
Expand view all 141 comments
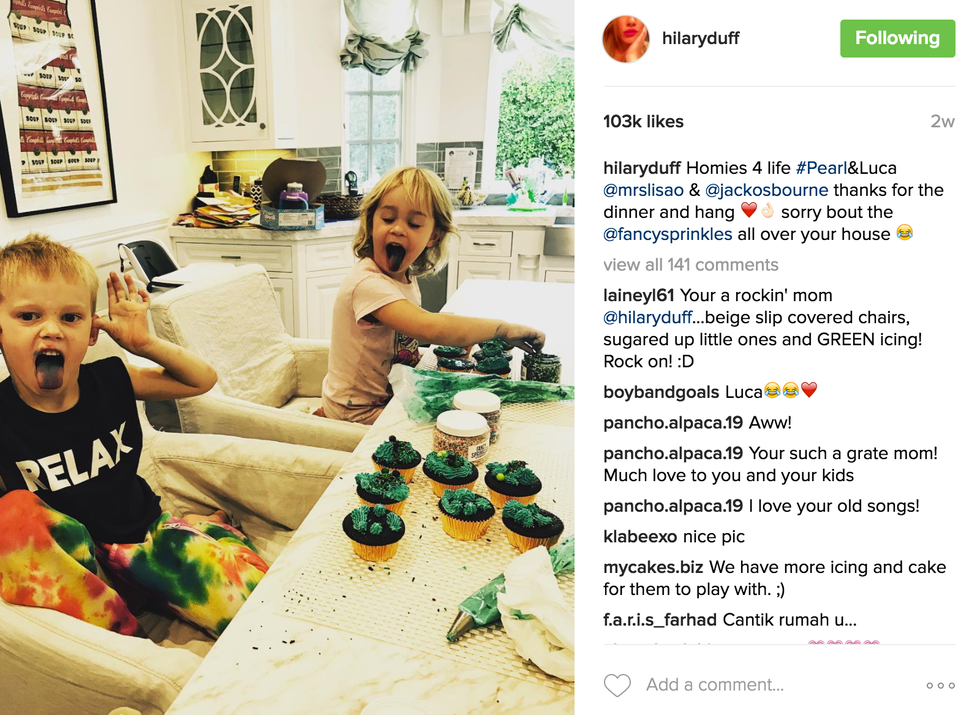tap(691, 265)
